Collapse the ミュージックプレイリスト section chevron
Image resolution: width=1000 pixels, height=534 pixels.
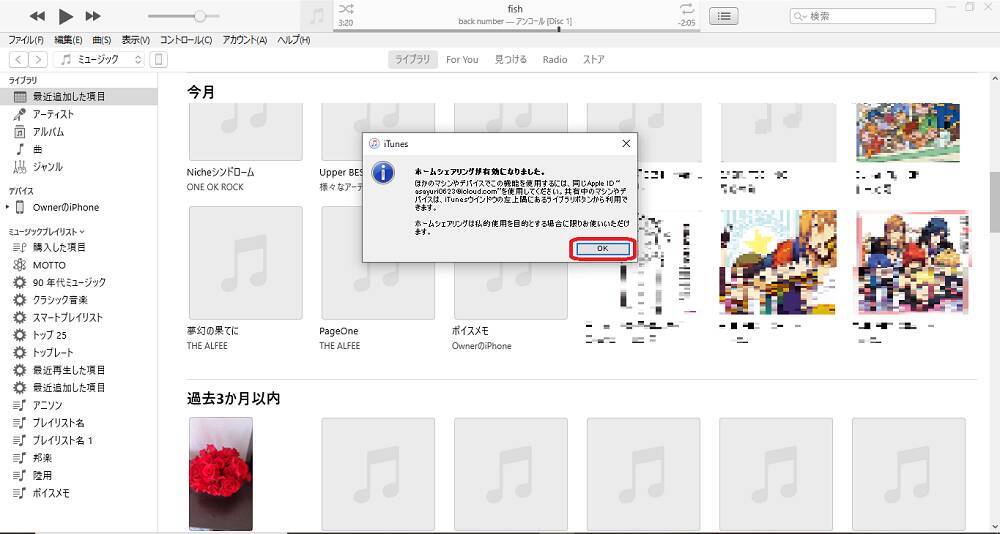click(x=82, y=232)
